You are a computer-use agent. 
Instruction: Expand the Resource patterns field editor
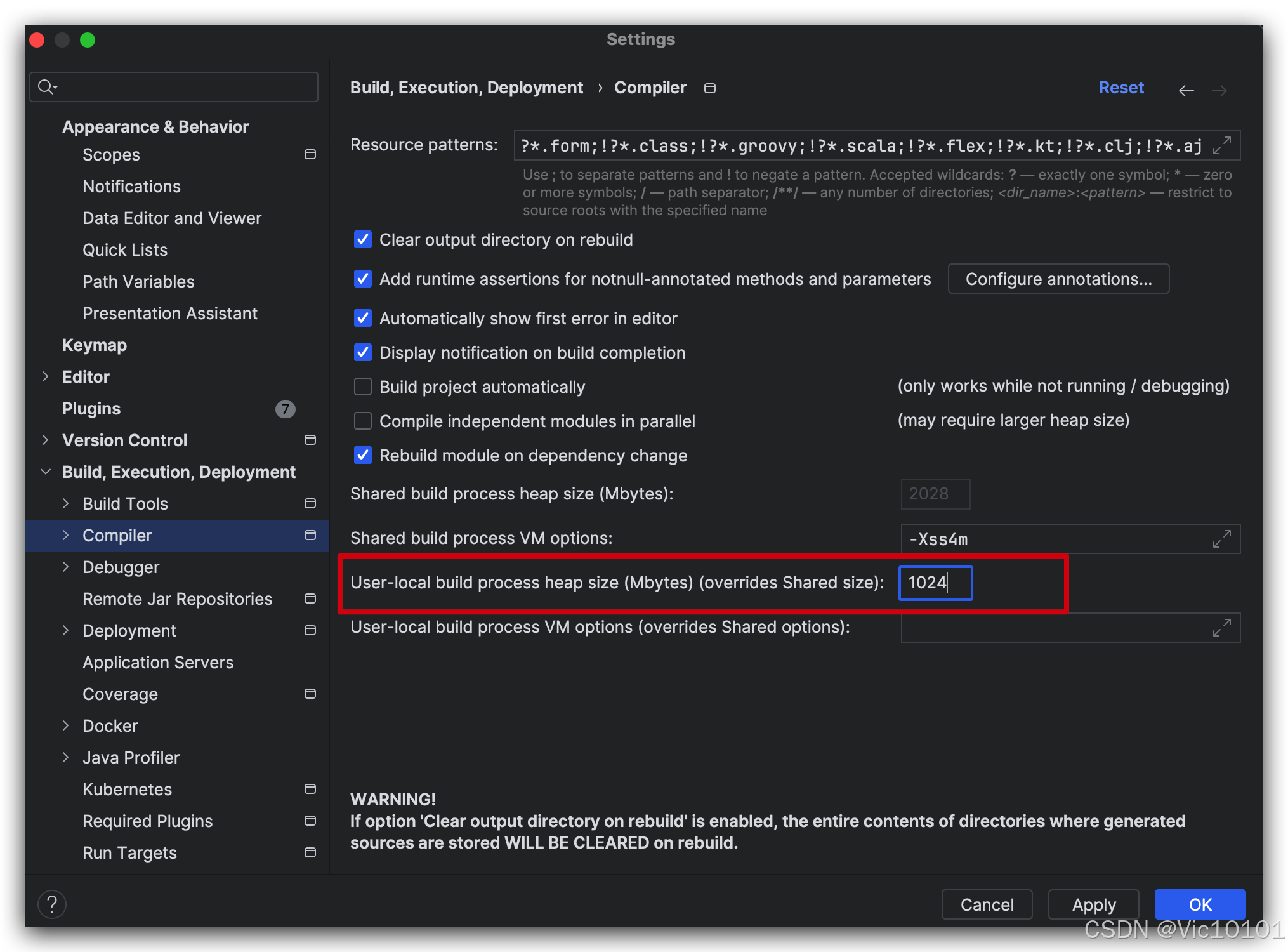point(1221,145)
